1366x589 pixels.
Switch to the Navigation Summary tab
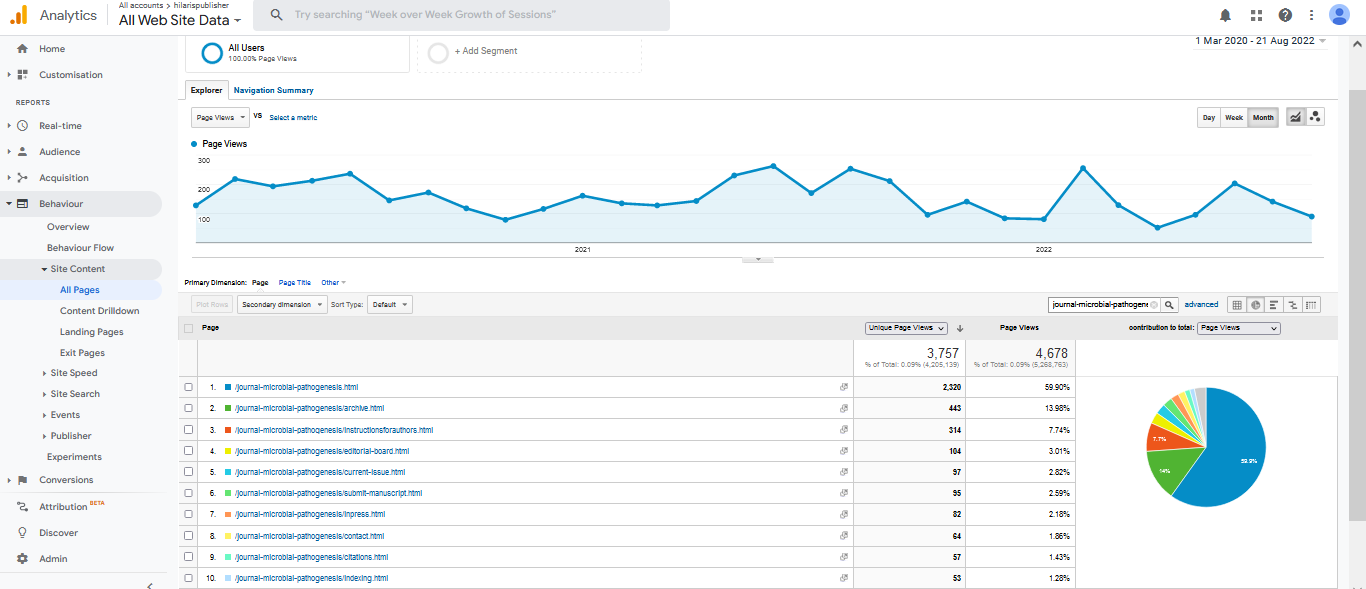pos(273,90)
